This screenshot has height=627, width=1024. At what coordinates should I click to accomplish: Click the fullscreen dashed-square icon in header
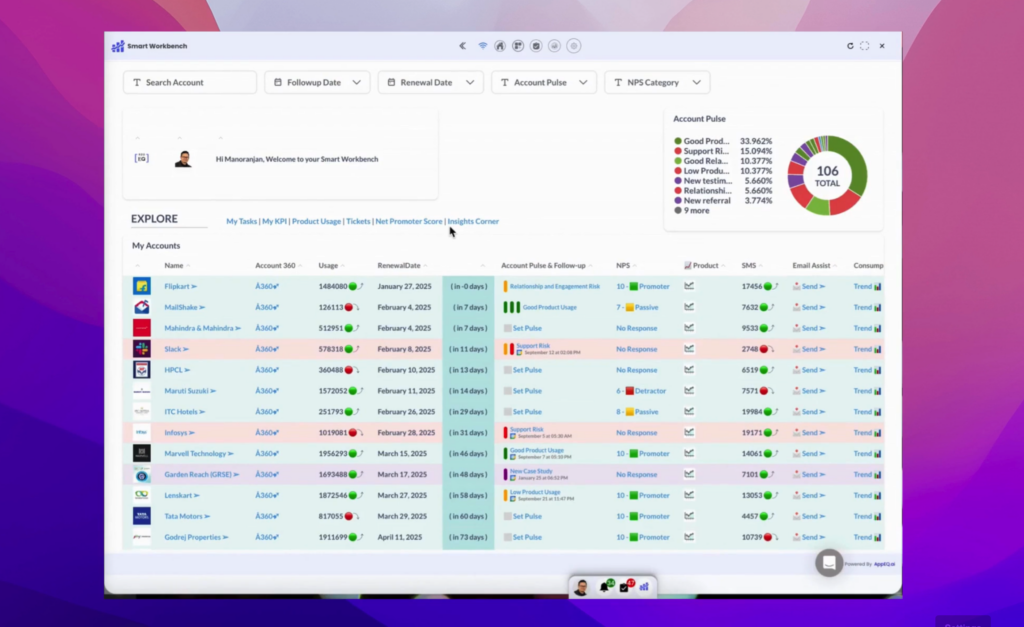click(x=865, y=46)
